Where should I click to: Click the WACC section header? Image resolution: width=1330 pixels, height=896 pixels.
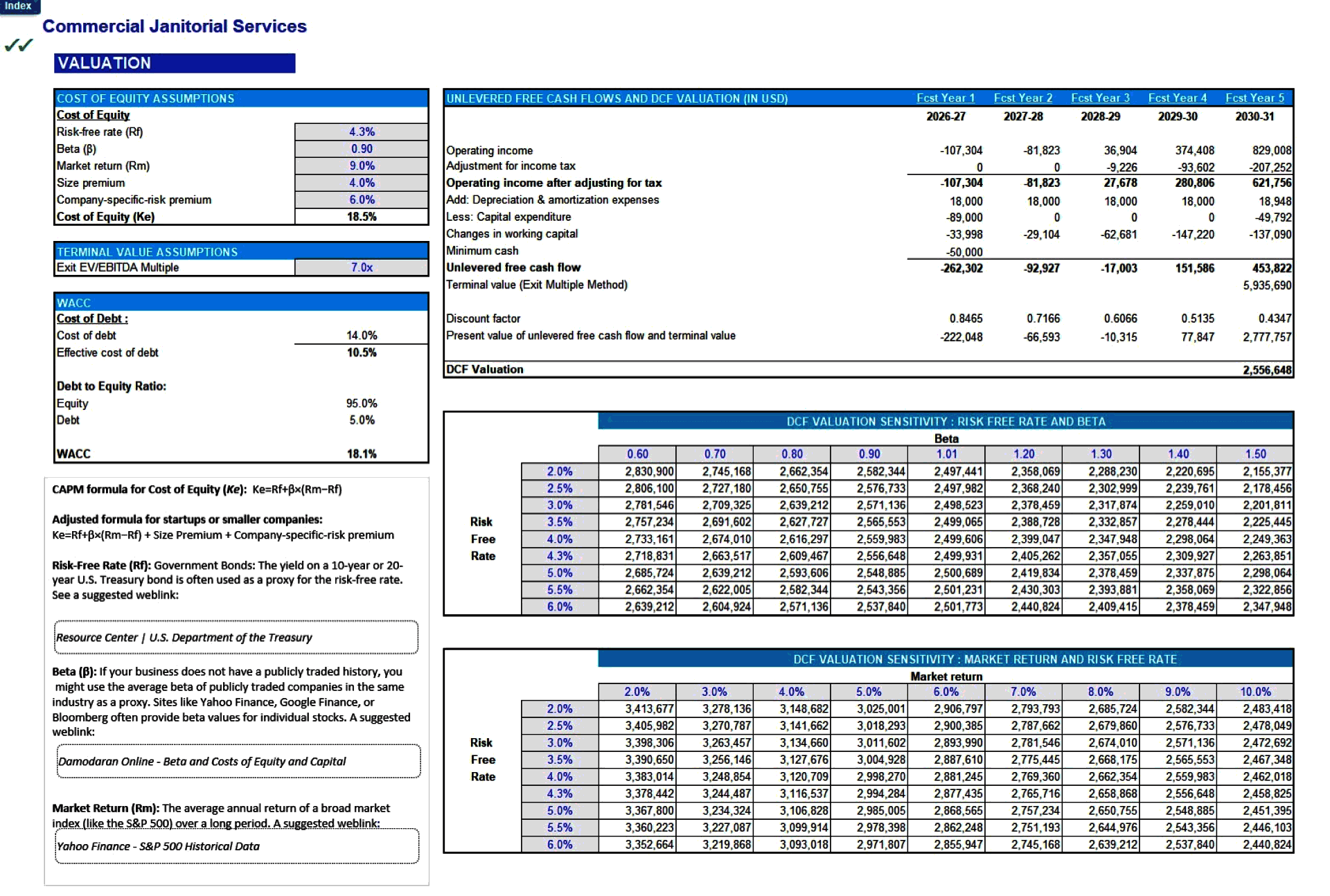pyautogui.click(x=73, y=303)
